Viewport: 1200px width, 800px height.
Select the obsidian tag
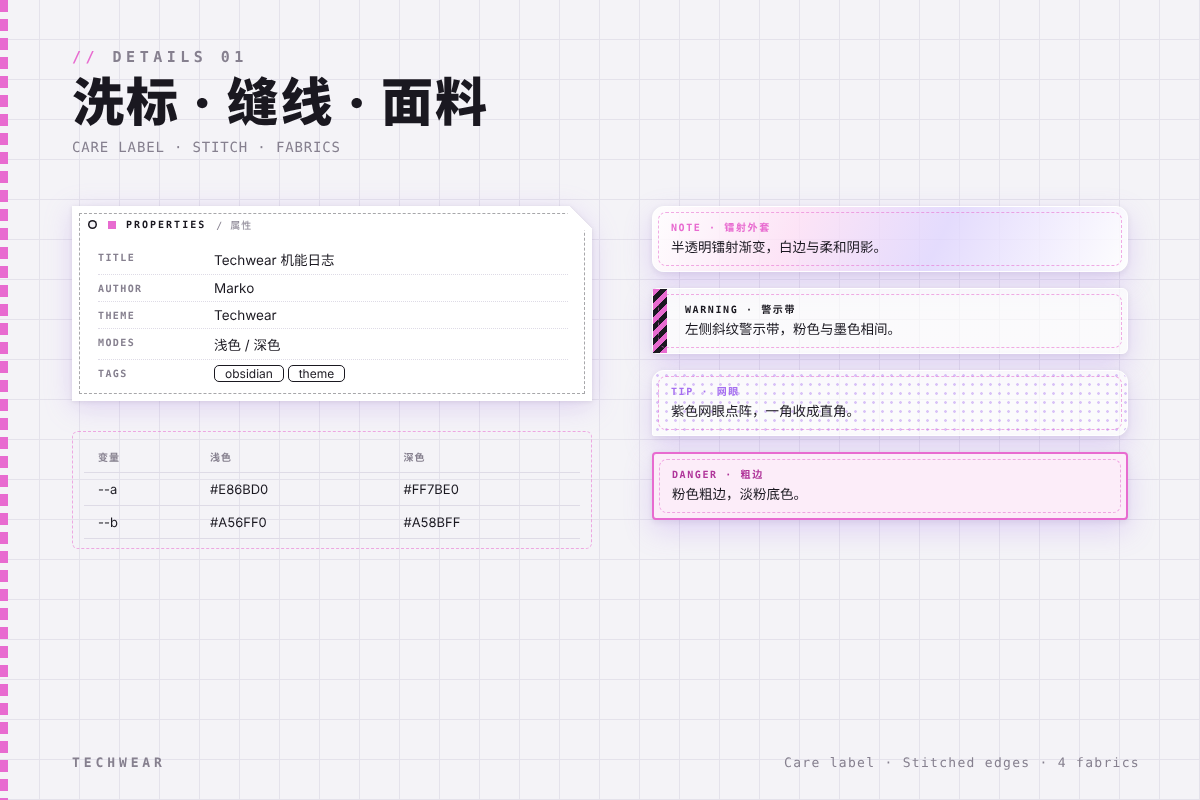coord(249,374)
